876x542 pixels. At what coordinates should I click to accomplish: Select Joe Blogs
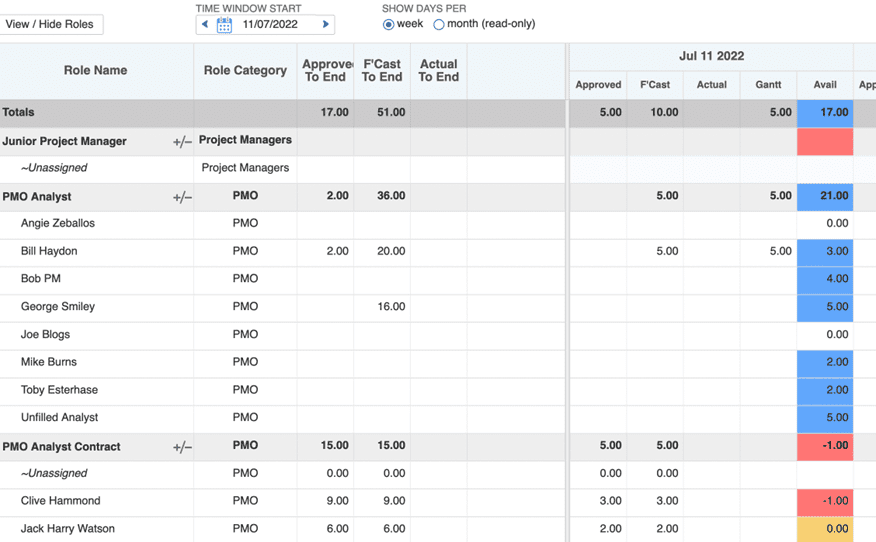45,334
